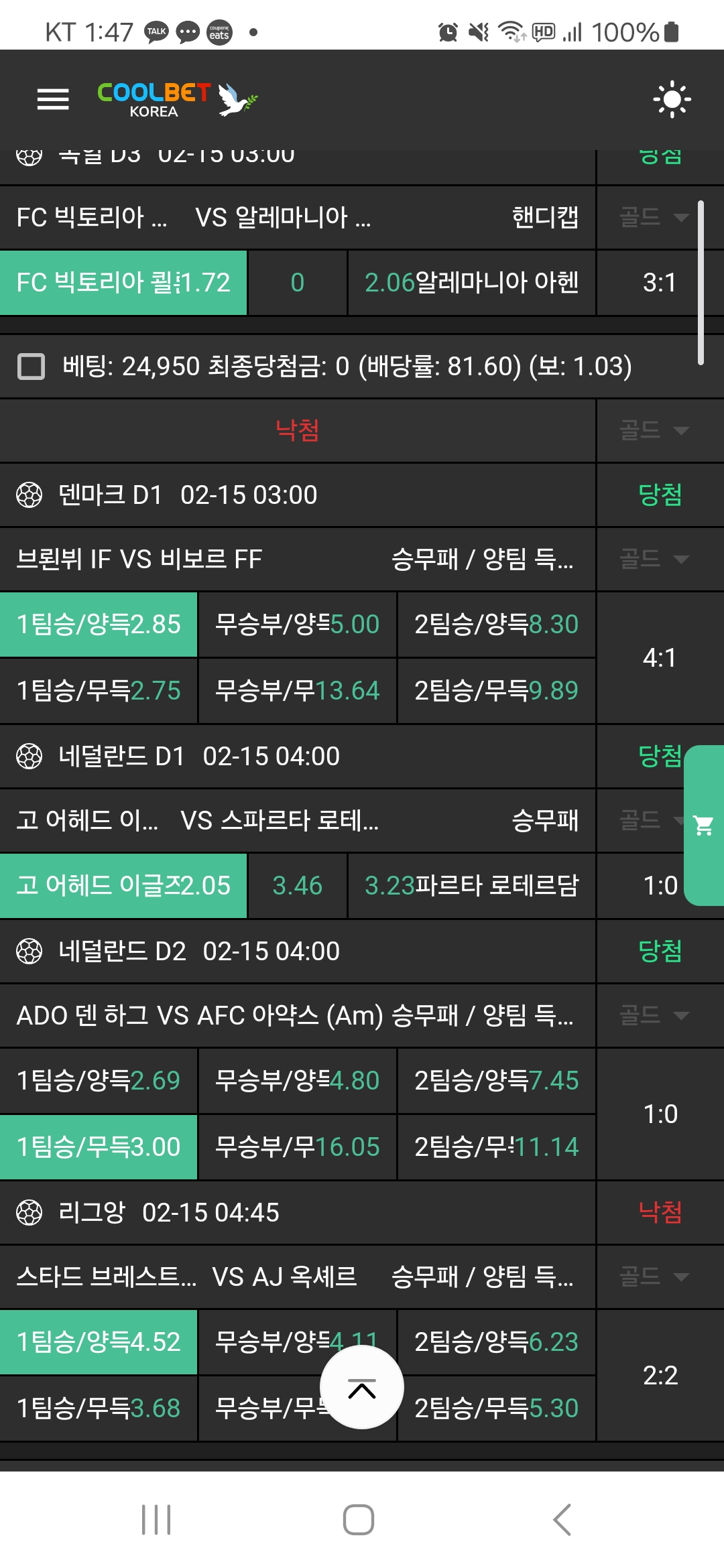
Task: Expand the 골드 dropdown in FC 빅토리아 row
Action: click(654, 217)
